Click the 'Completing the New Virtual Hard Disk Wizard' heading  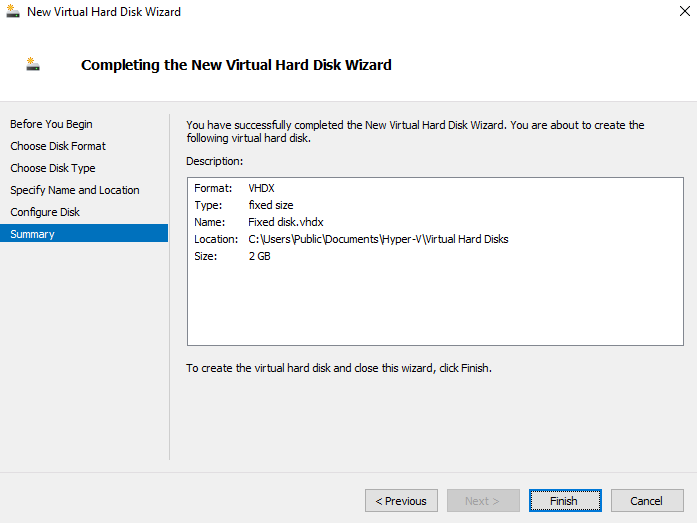tap(236, 65)
